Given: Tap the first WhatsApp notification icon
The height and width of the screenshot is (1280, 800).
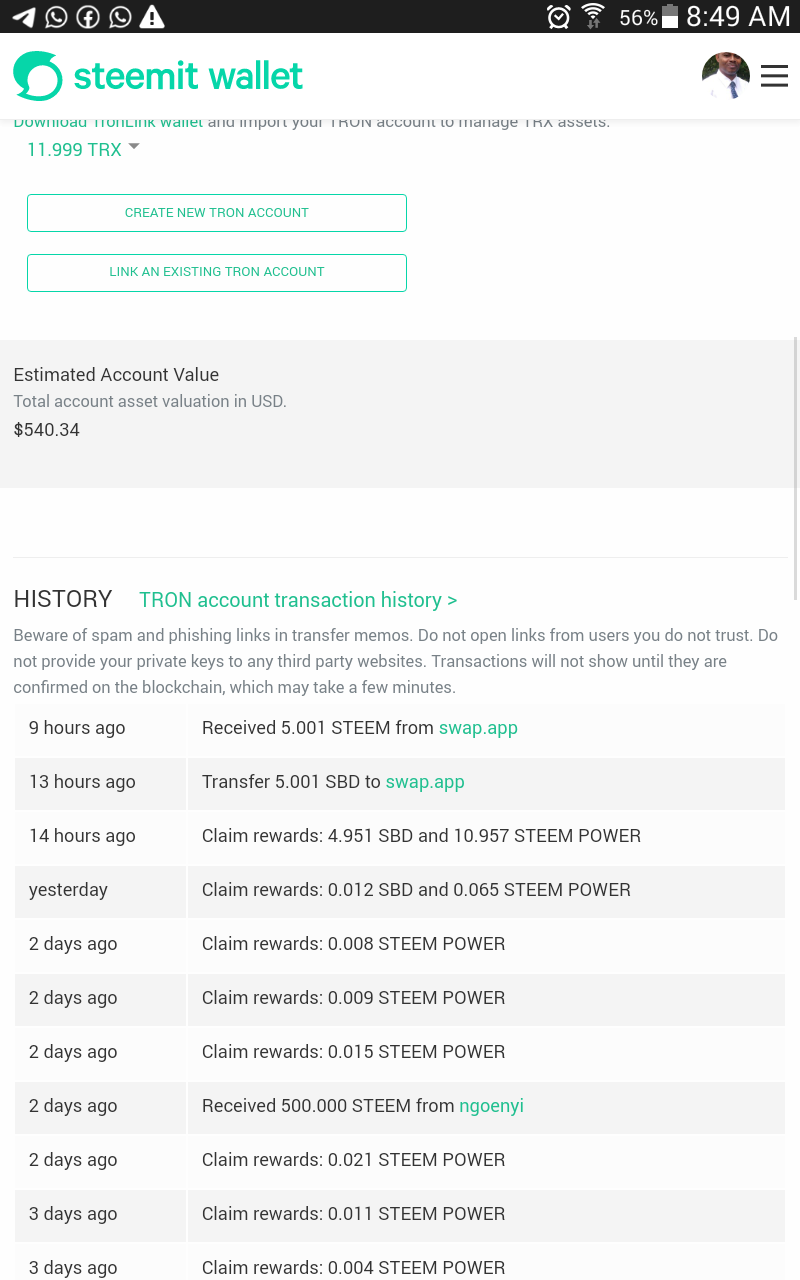Looking at the screenshot, I should coord(56,17).
